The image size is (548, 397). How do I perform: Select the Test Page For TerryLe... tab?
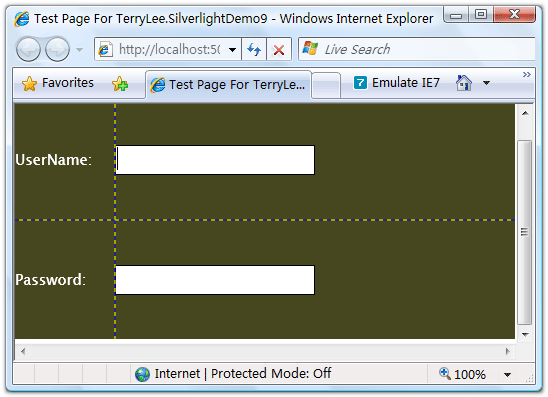click(228, 85)
